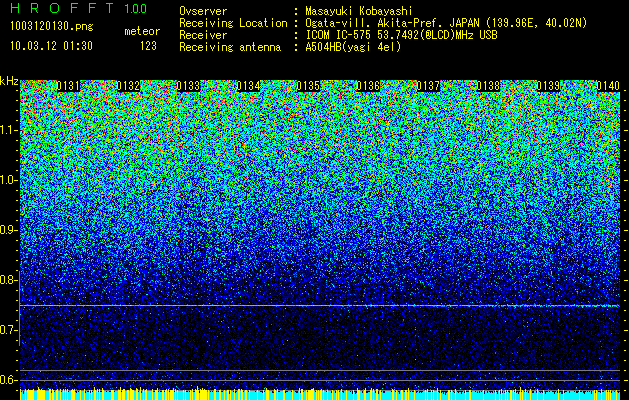Click the 0132 time marker
The image size is (629, 400).
(x=128, y=86)
